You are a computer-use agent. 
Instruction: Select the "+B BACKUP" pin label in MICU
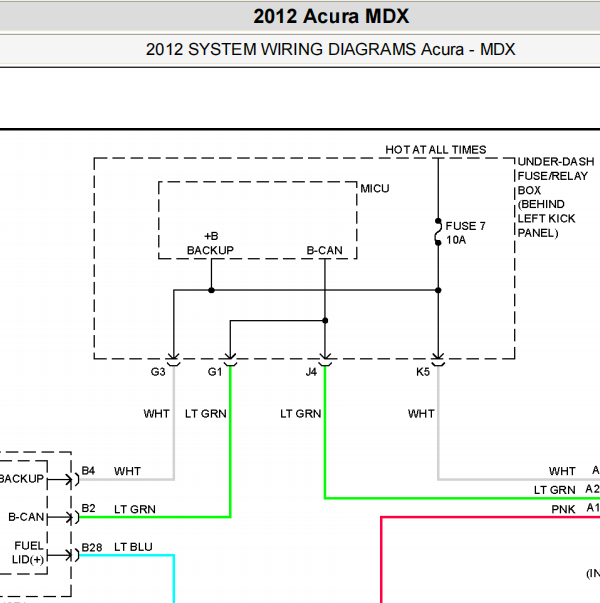210,243
